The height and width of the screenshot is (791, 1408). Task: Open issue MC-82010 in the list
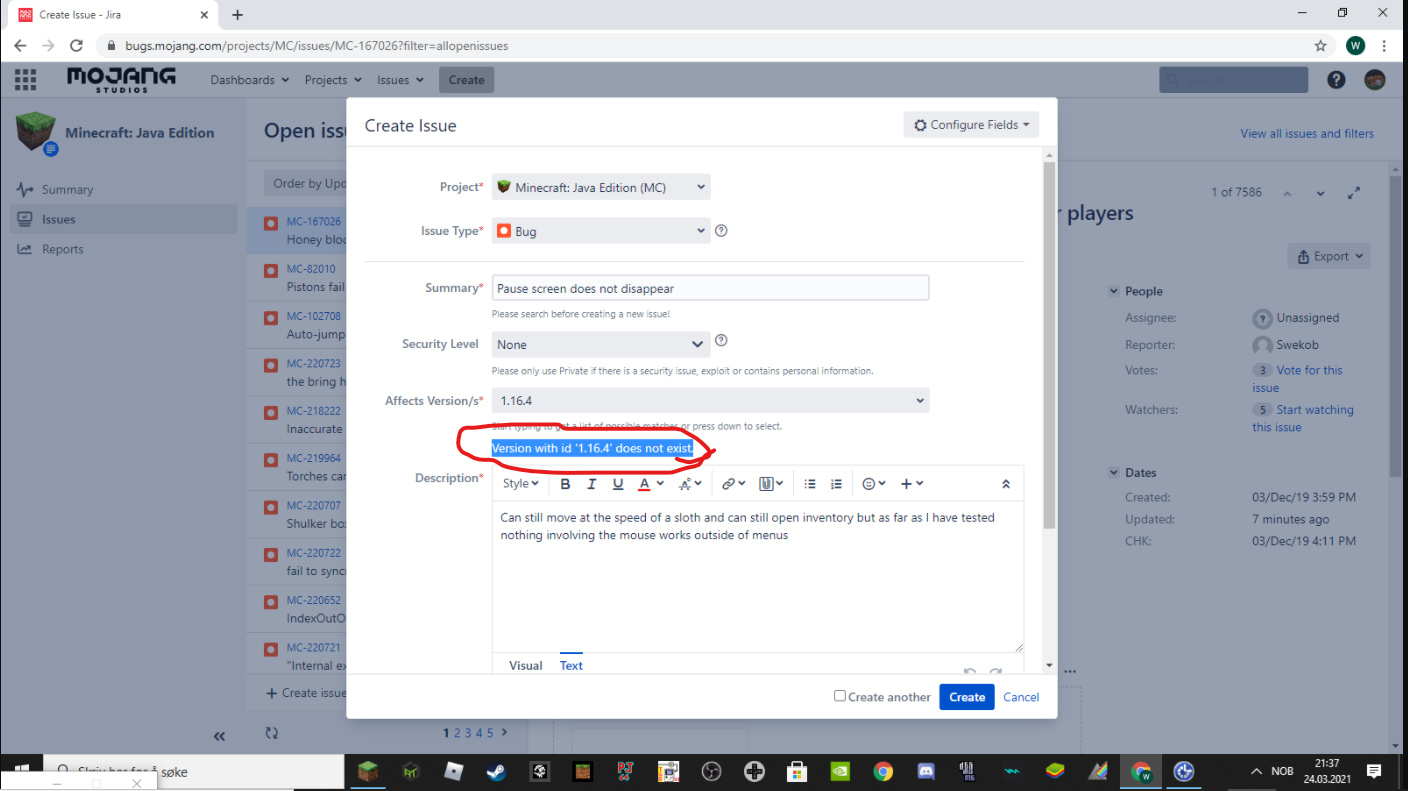pyautogui.click(x=311, y=269)
